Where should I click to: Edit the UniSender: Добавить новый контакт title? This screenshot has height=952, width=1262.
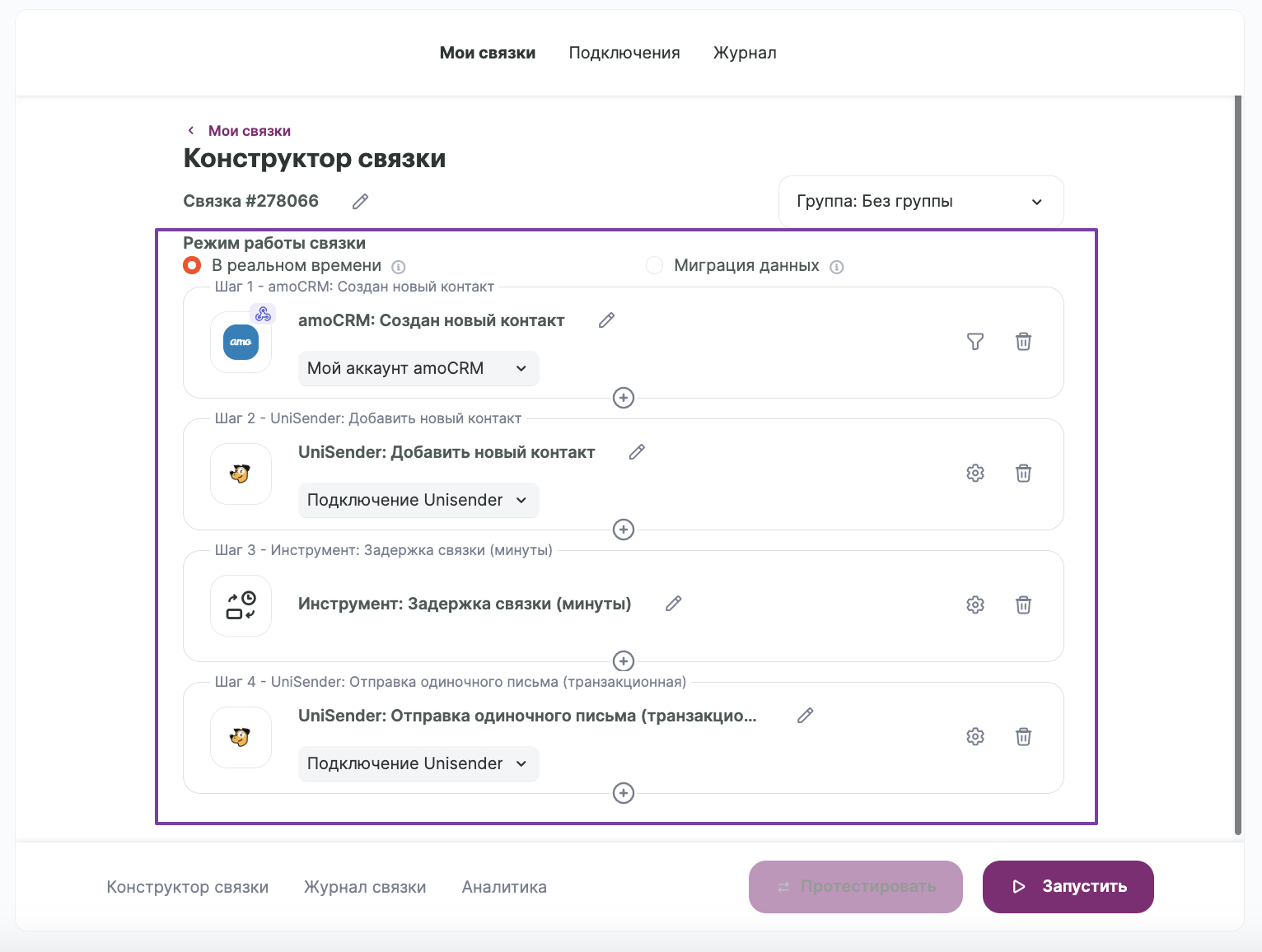pyautogui.click(x=637, y=452)
